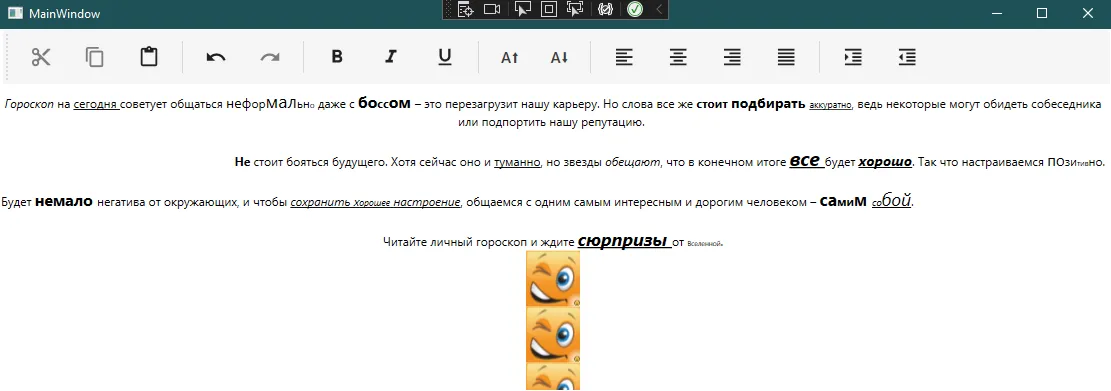Toggle italic formatting
Screen dimensions: 1111x391
(x=390, y=57)
